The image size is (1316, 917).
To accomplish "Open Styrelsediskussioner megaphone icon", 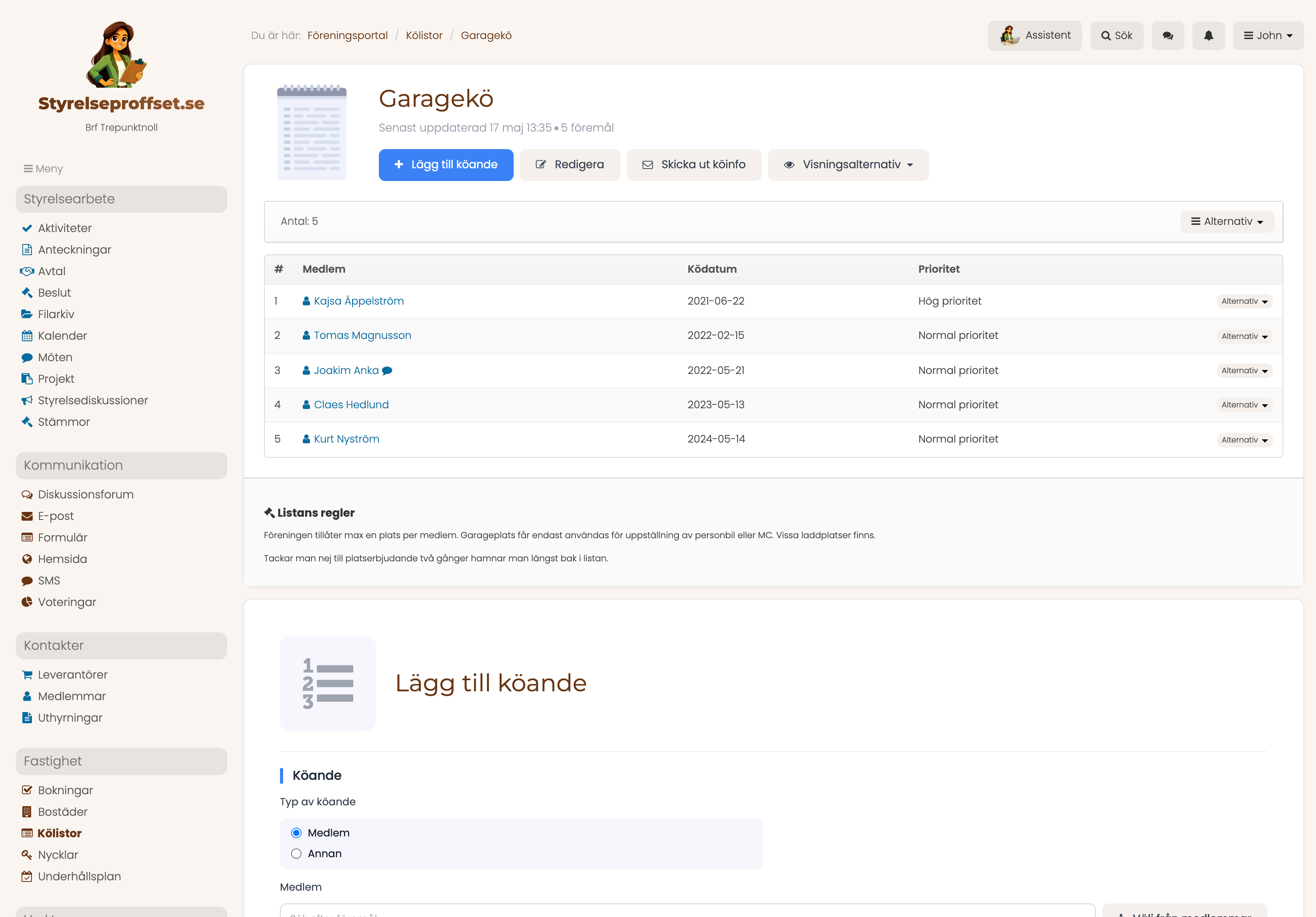I will [27, 401].
